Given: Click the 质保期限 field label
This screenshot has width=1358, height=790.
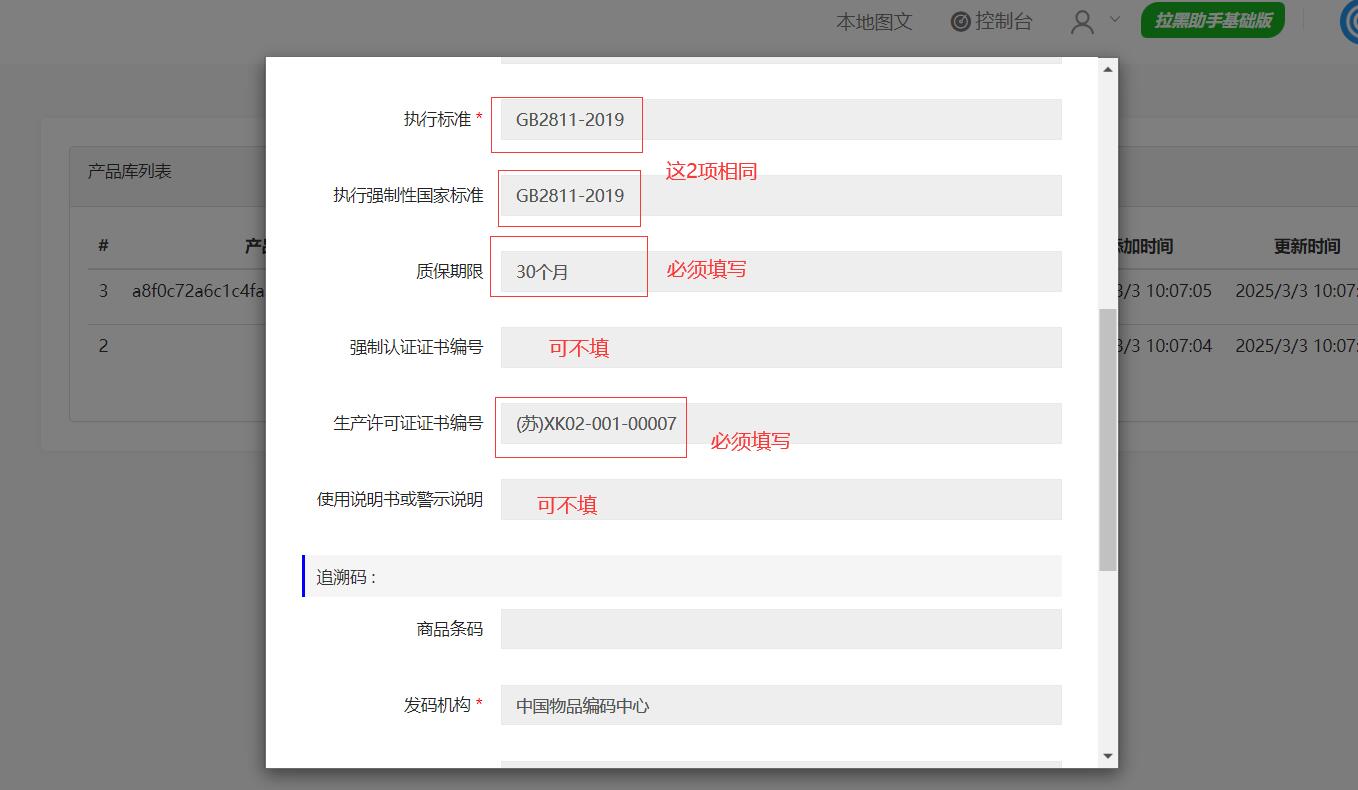Looking at the screenshot, I should [x=449, y=271].
